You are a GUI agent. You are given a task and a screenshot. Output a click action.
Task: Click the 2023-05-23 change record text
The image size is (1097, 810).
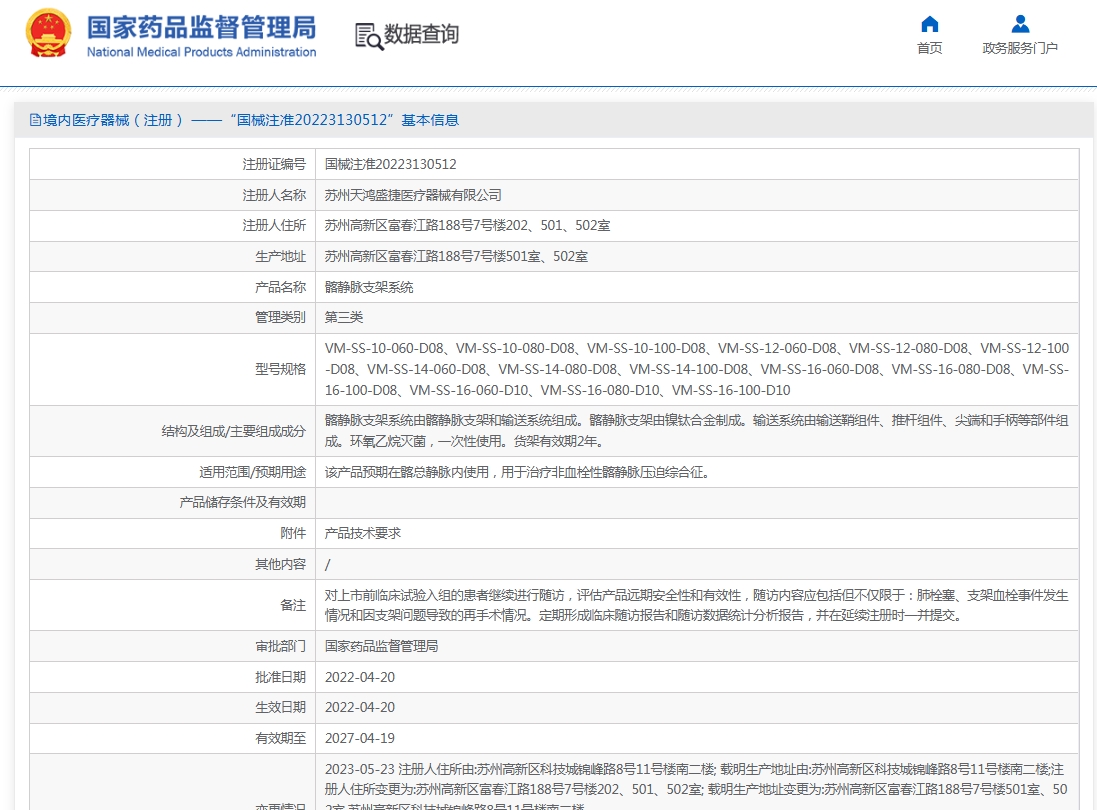pyautogui.click(x=697, y=788)
